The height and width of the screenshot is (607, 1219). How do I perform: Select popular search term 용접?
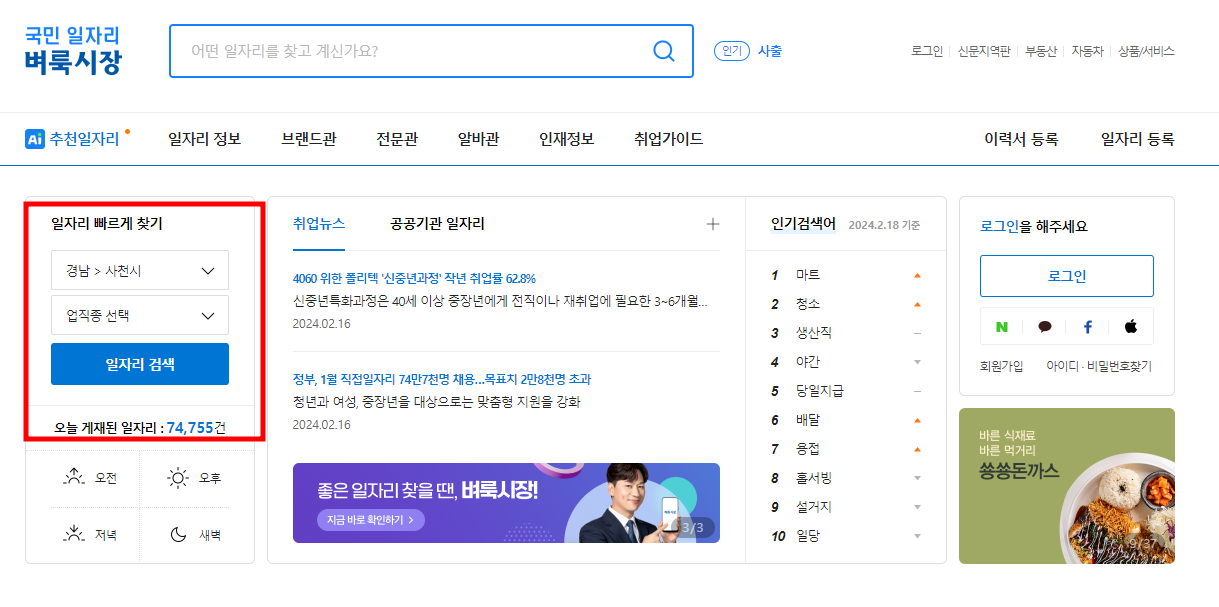point(808,449)
